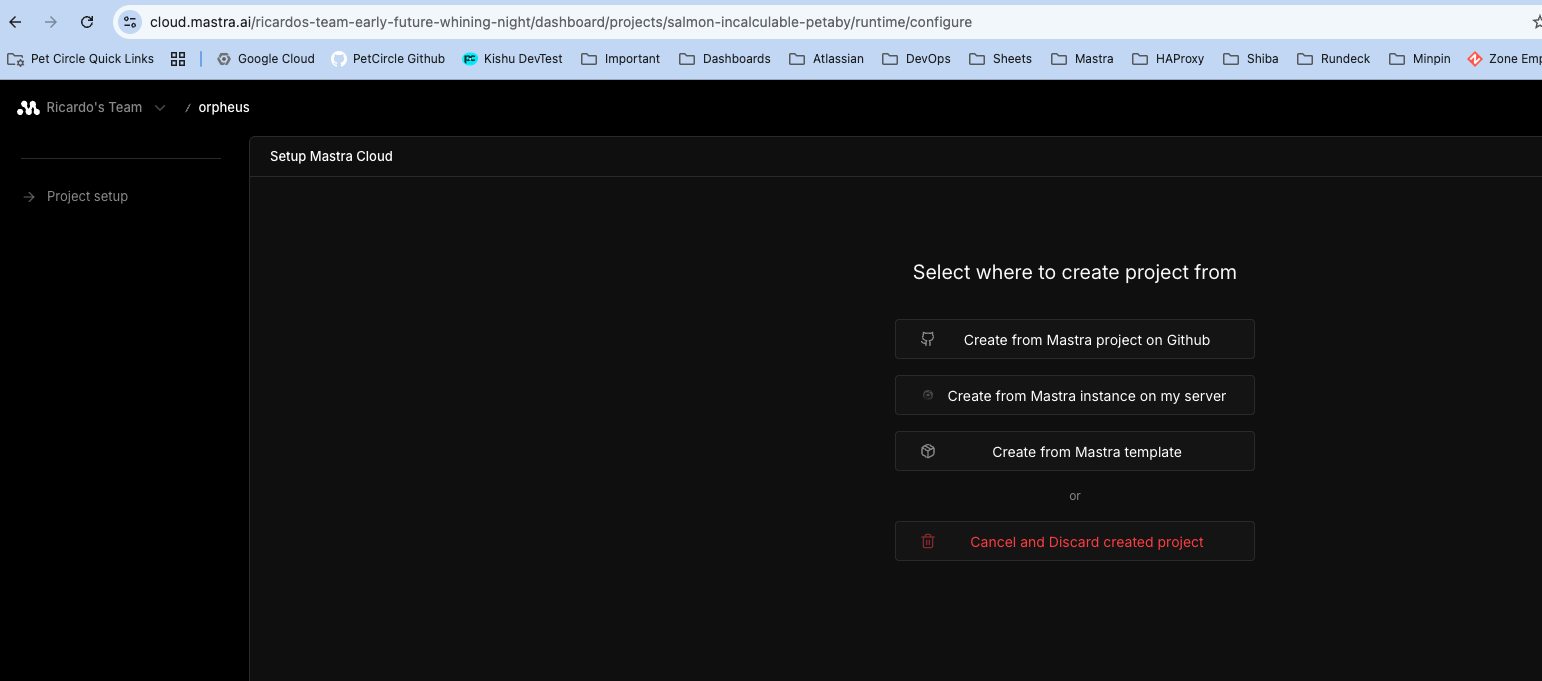Open Project setup in the sidebar
The height and width of the screenshot is (681, 1542).
(x=87, y=196)
